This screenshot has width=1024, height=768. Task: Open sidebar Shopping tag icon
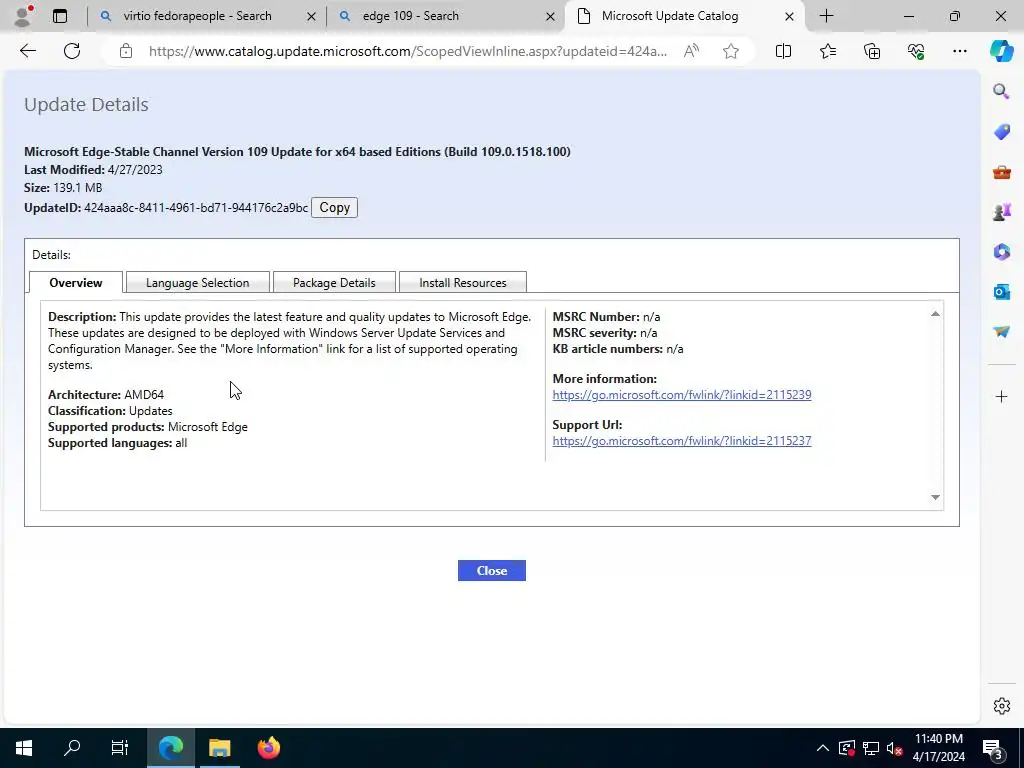point(1001,132)
